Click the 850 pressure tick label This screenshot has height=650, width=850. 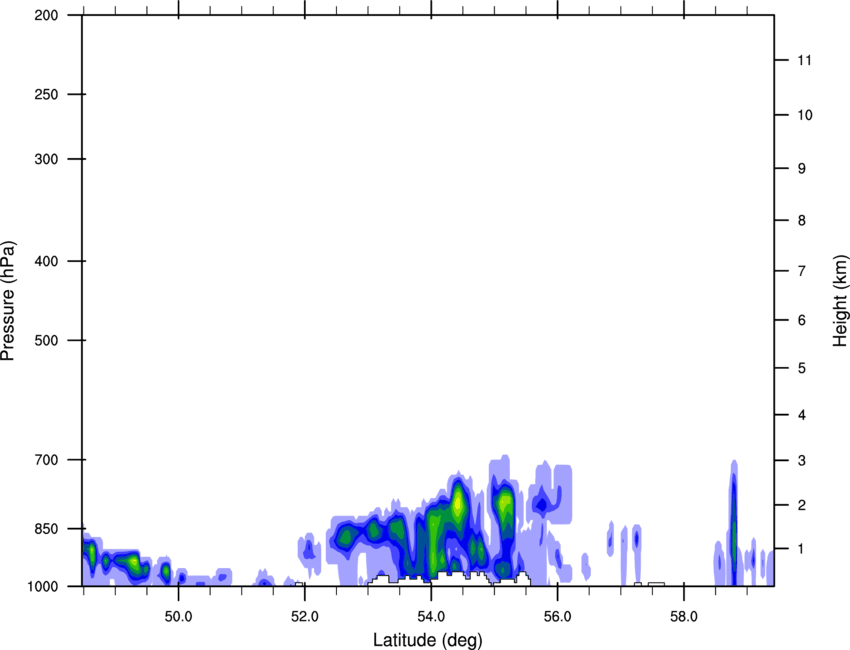46,529
